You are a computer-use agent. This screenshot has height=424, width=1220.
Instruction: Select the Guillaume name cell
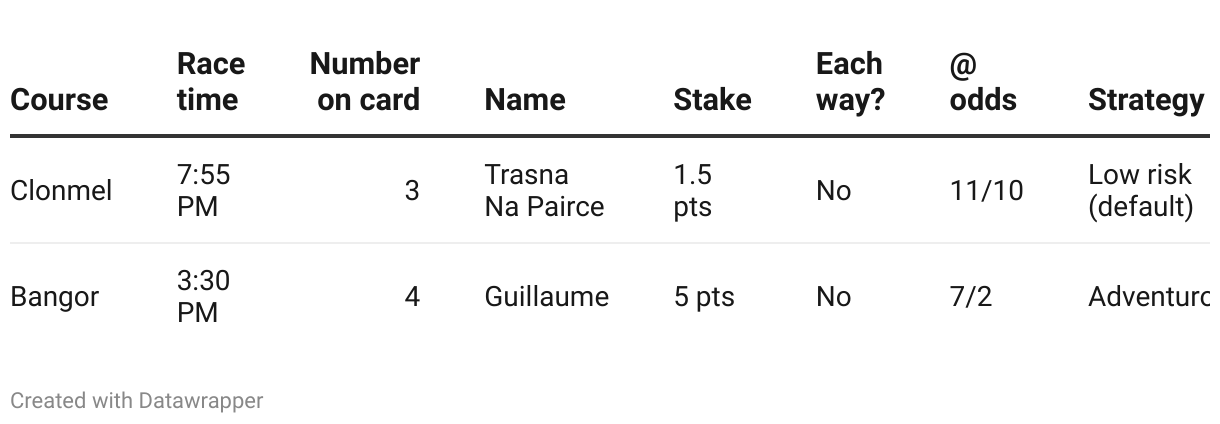click(x=546, y=297)
